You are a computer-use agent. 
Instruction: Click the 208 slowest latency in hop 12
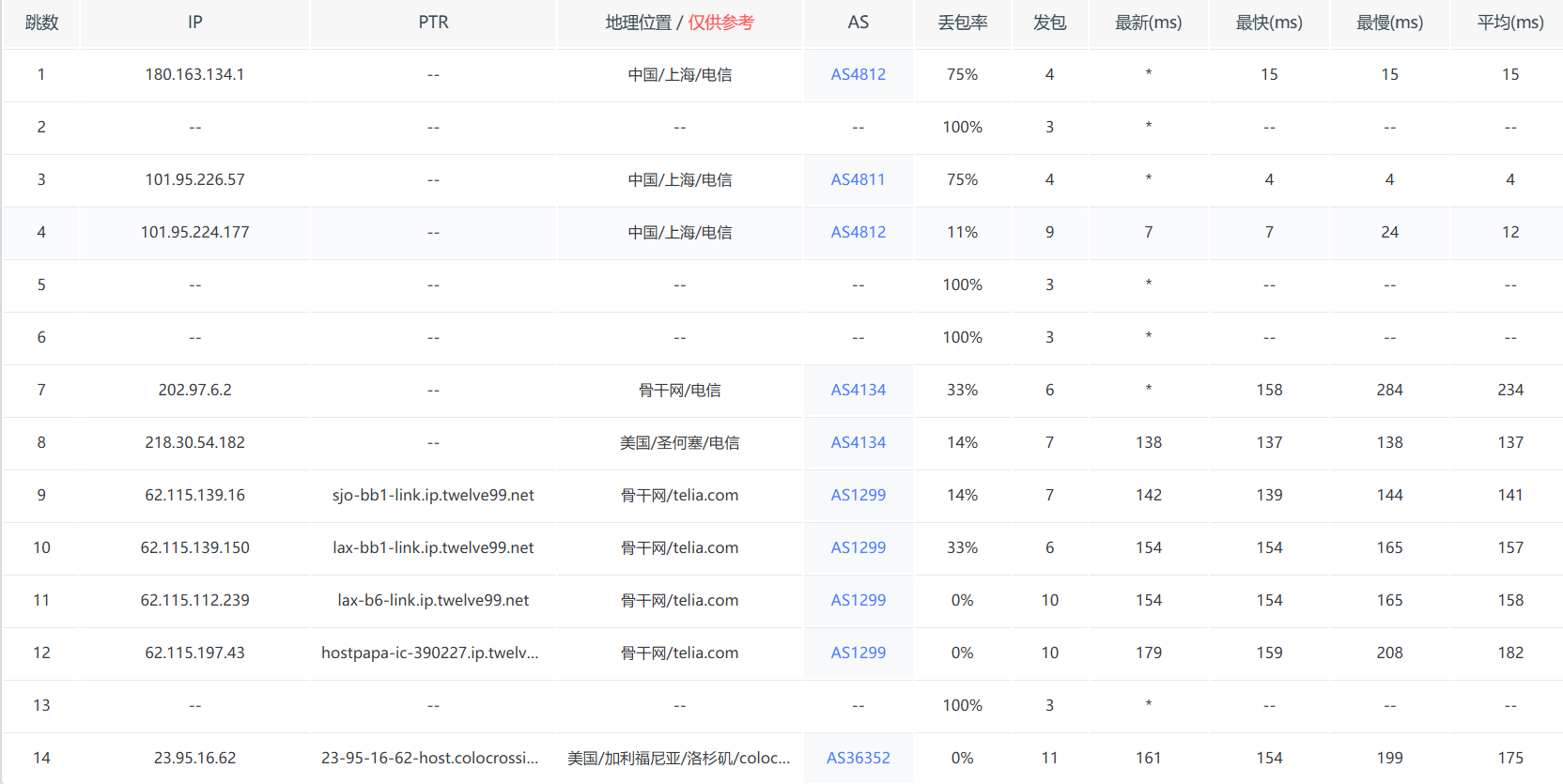1389,653
